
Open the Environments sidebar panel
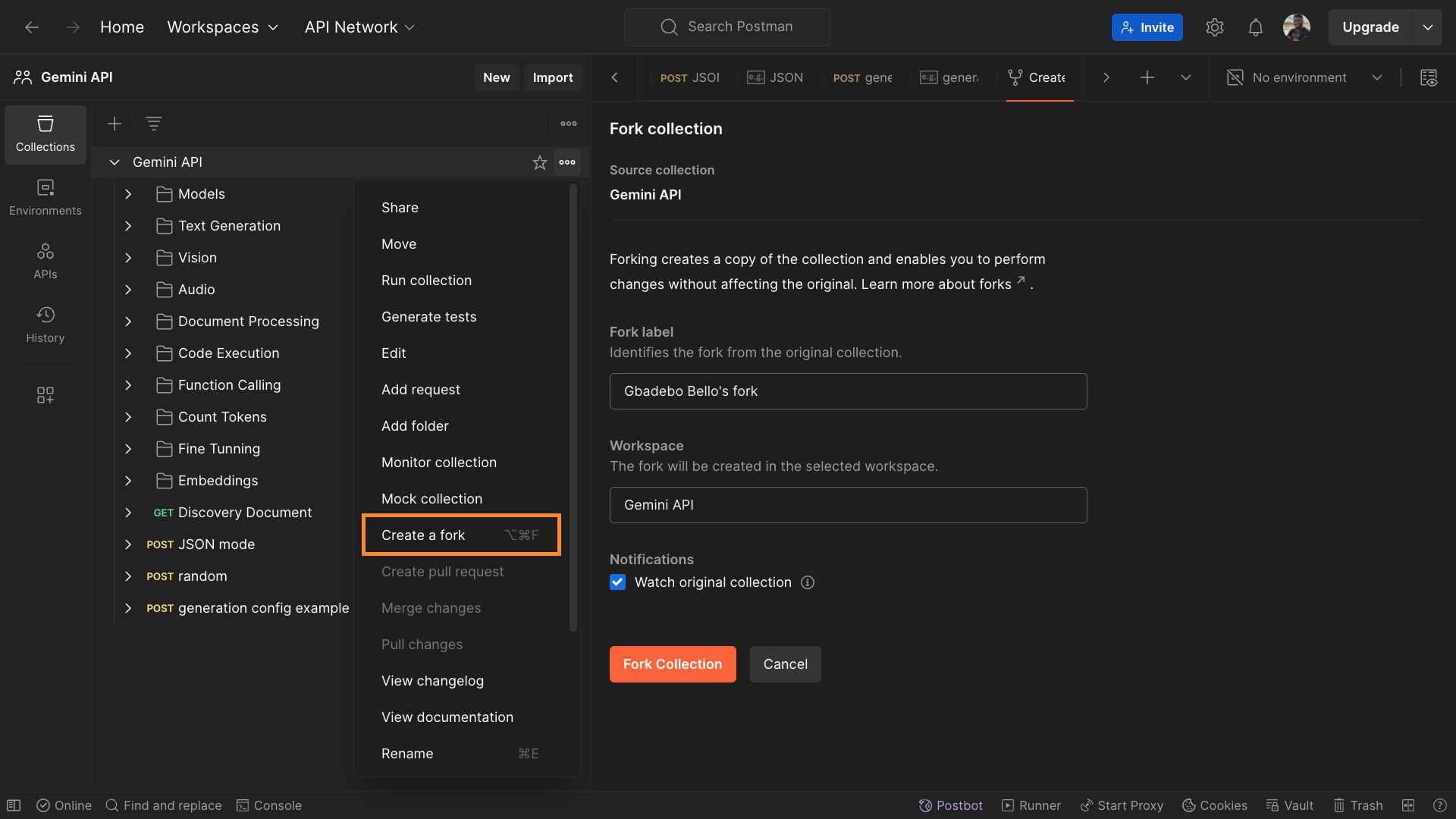[x=45, y=197]
